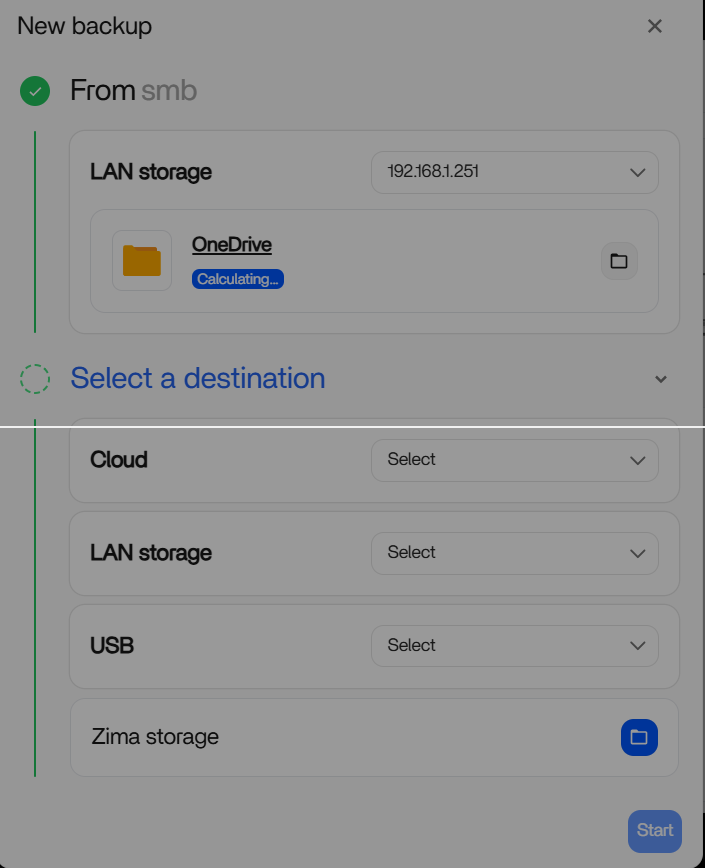Click the Calculating status badge

[x=238, y=279]
